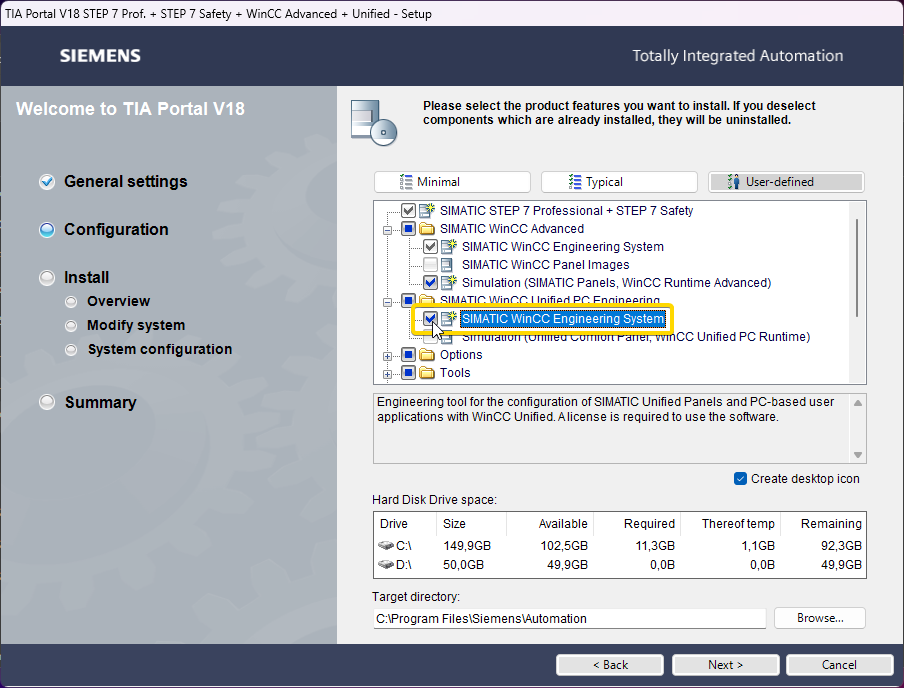
Task: Click the WinCC Advanced folder icon
Action: pyautogui.click(x=427, y=228)
